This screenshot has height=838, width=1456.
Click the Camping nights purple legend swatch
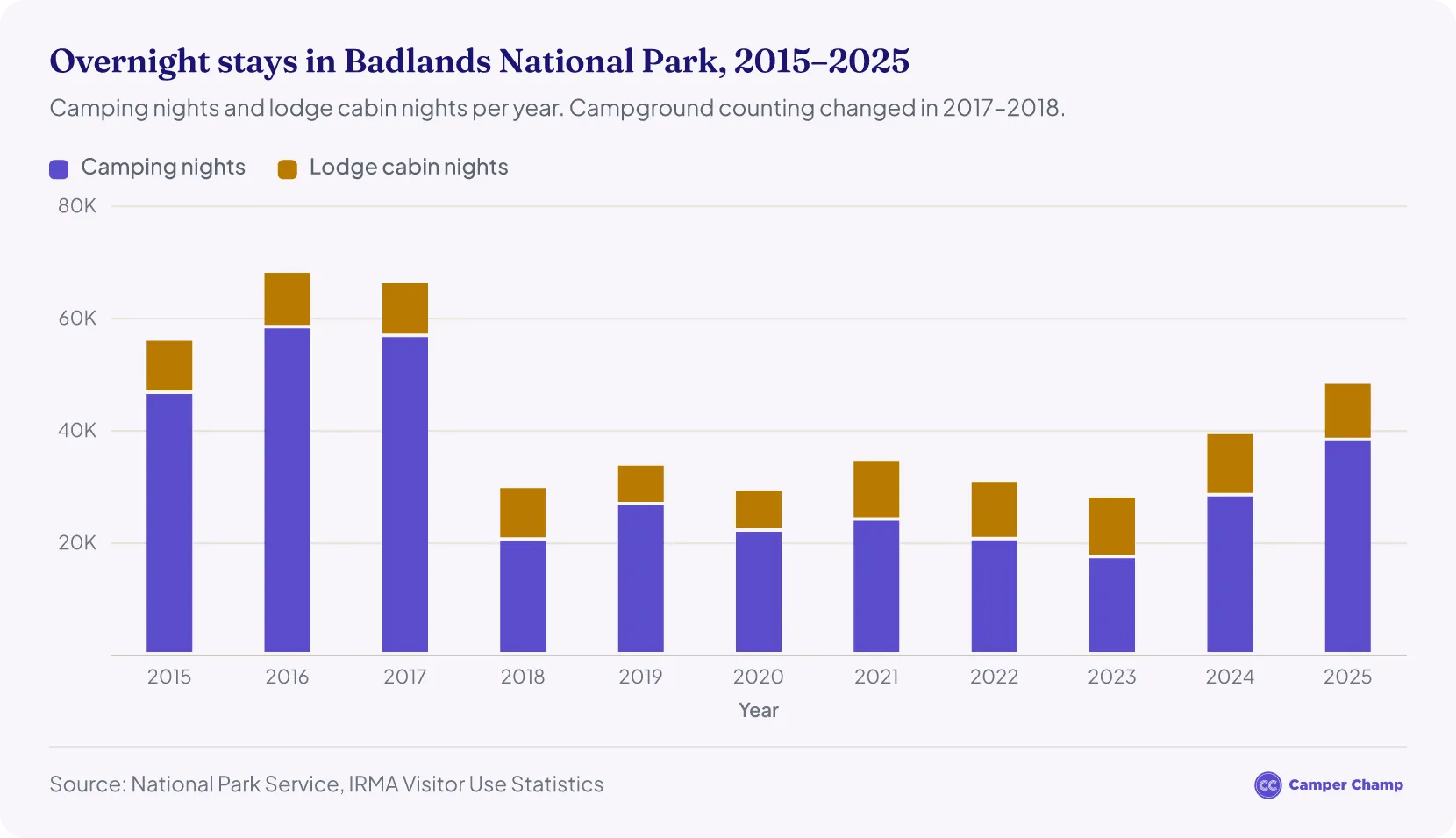(59, 169)
